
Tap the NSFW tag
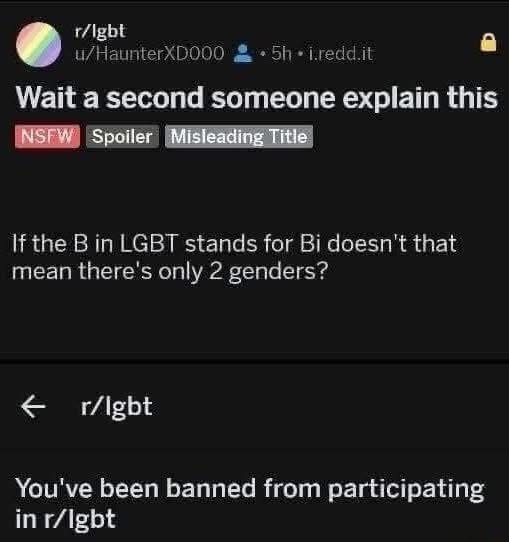pyautogui.click(x=47, y=136)
